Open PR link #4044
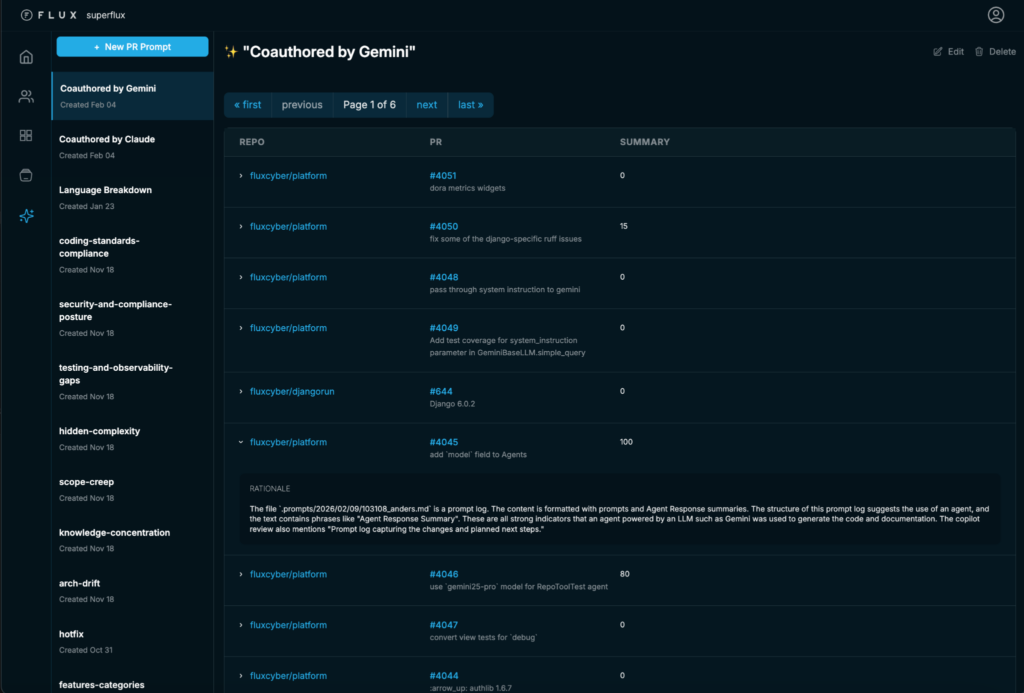 tap(443, 676)
